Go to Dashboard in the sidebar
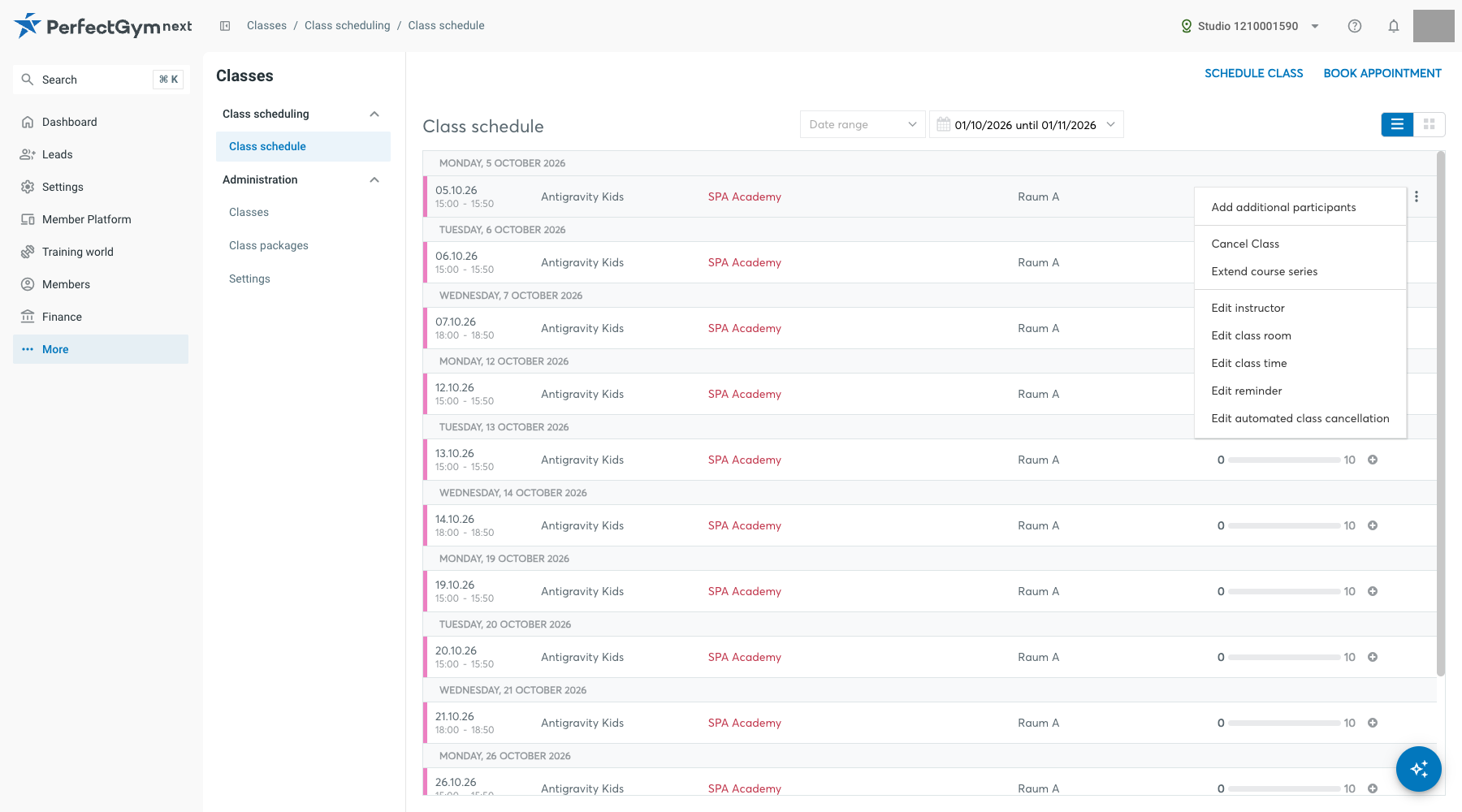 pyautogui.click(x=101, y=122)
